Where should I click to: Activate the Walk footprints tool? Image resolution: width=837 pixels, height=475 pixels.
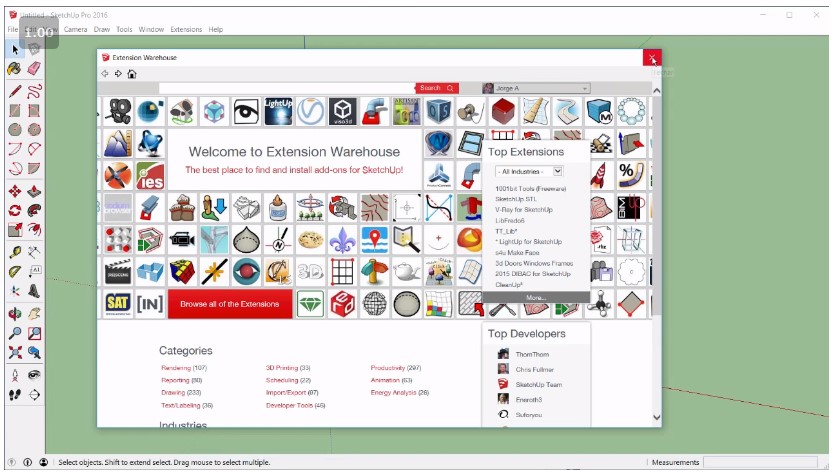click(x=15, y=394)
